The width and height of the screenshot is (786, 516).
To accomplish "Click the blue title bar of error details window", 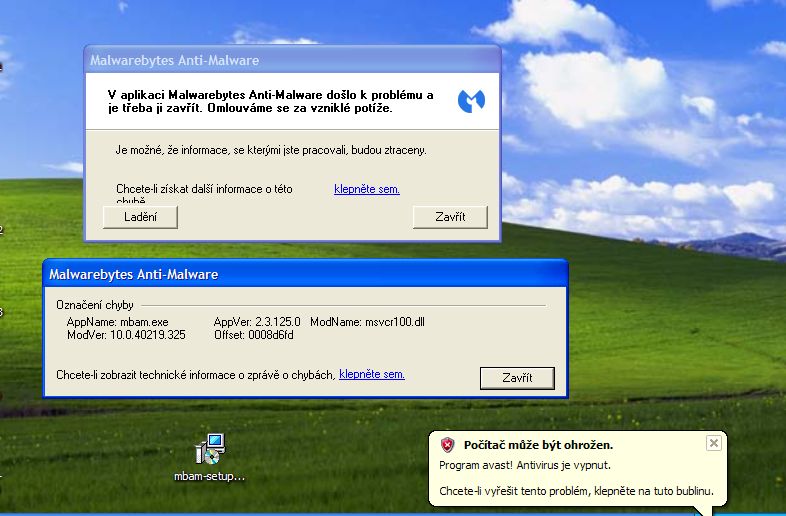I will [305, 274].
